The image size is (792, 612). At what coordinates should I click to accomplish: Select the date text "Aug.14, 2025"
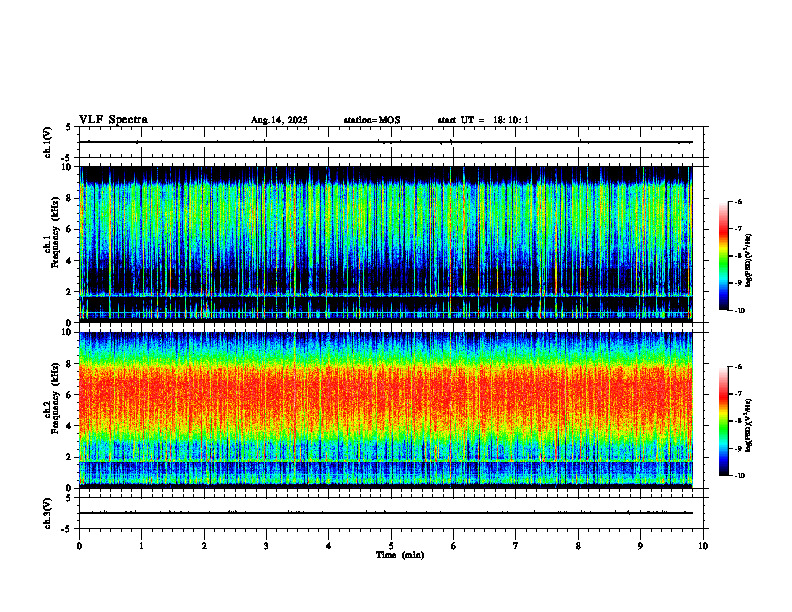279,120
